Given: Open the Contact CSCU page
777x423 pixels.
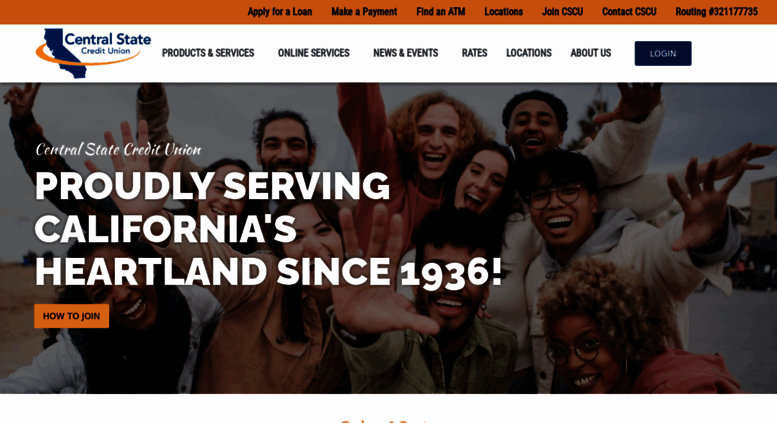Looking at the screenshot, I should point(629,12).
